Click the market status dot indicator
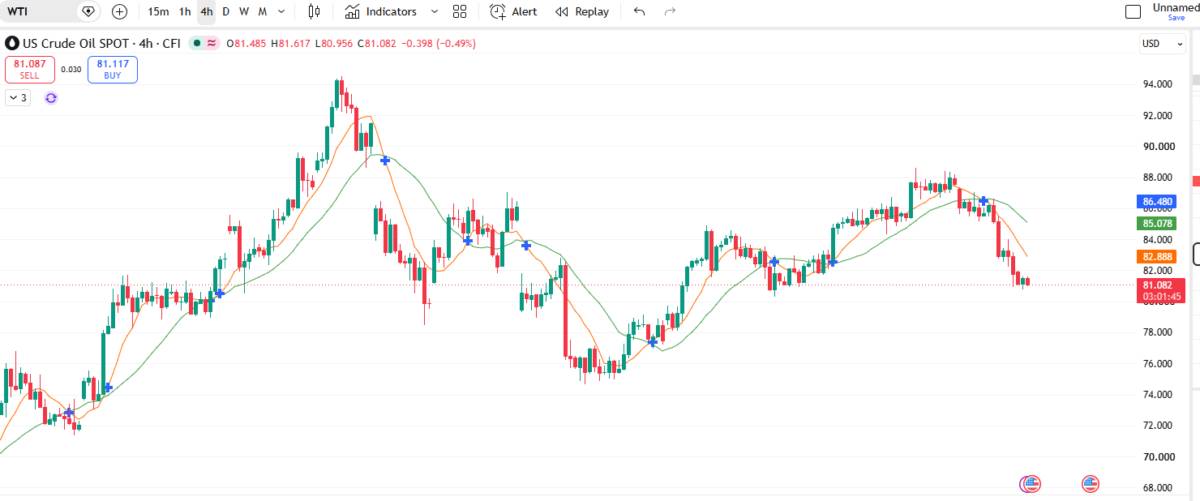Viewport: 1200px width, 501px height. (x=198, y=43)
